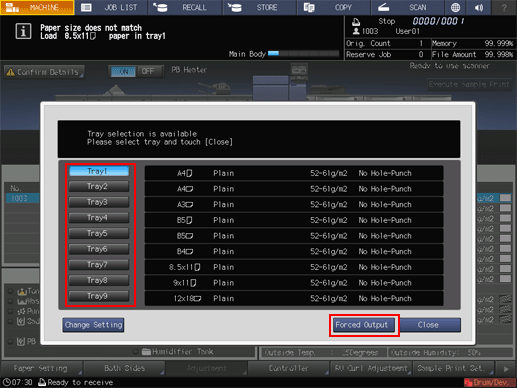Click the Execute Sample Print button
The image size is (517, 388).
click(x=470, y=85)
